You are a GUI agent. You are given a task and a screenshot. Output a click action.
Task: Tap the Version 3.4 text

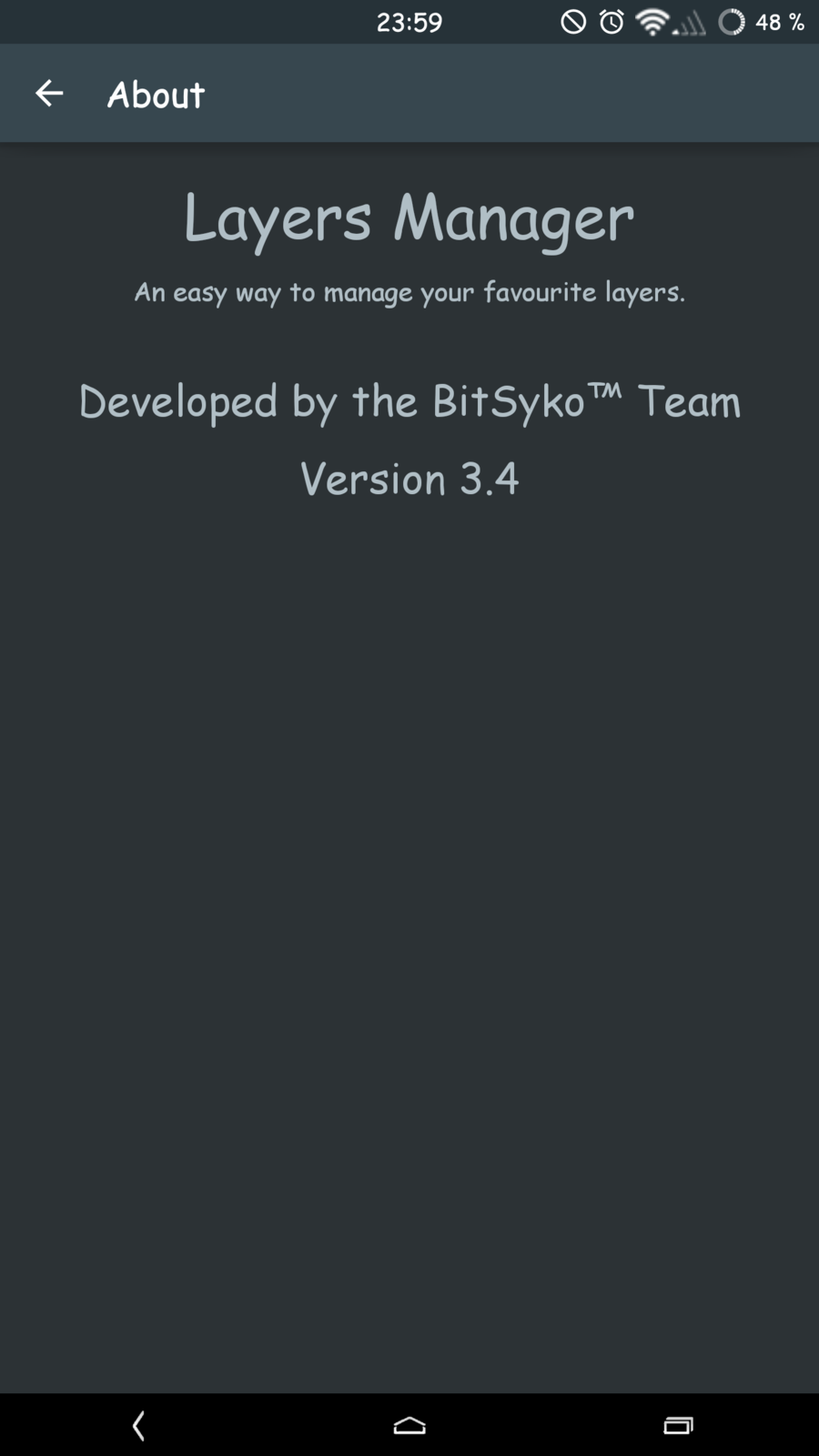click(x=409, y=479)
